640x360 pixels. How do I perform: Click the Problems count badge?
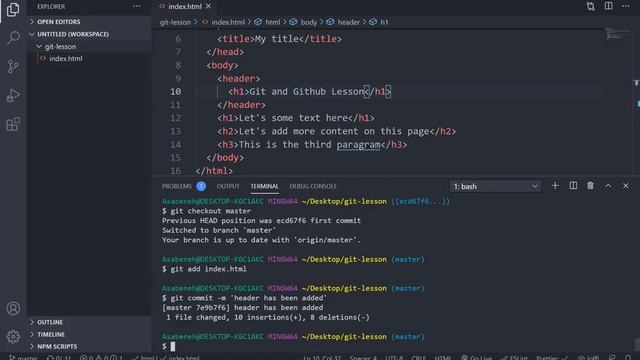201,186
